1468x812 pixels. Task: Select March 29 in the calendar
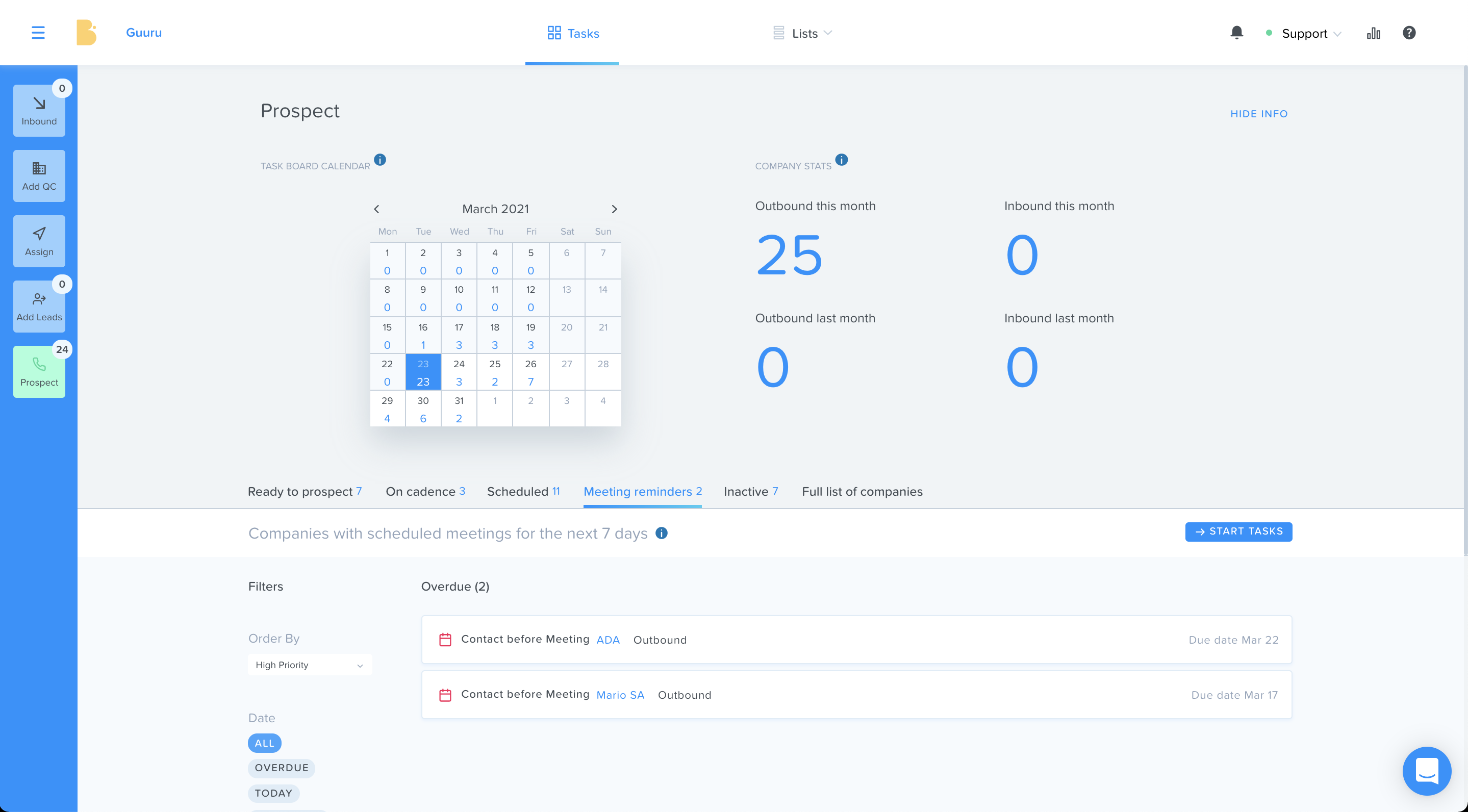coord(387,409)
